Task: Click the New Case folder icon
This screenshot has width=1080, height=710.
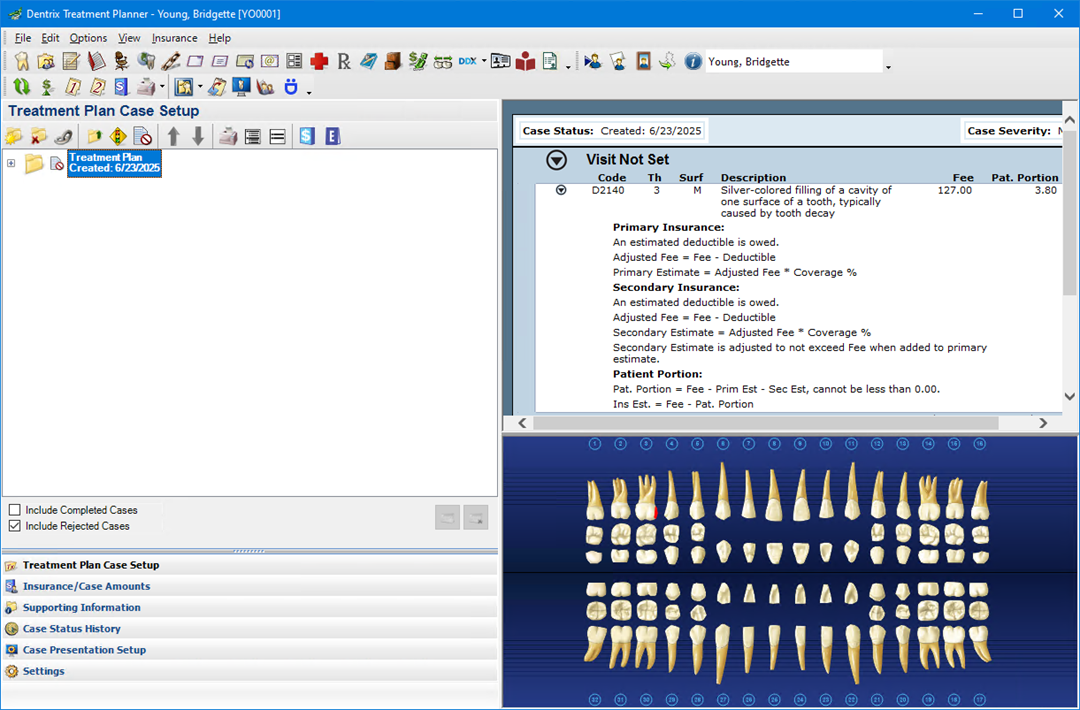Action: (x=14, y=137)
